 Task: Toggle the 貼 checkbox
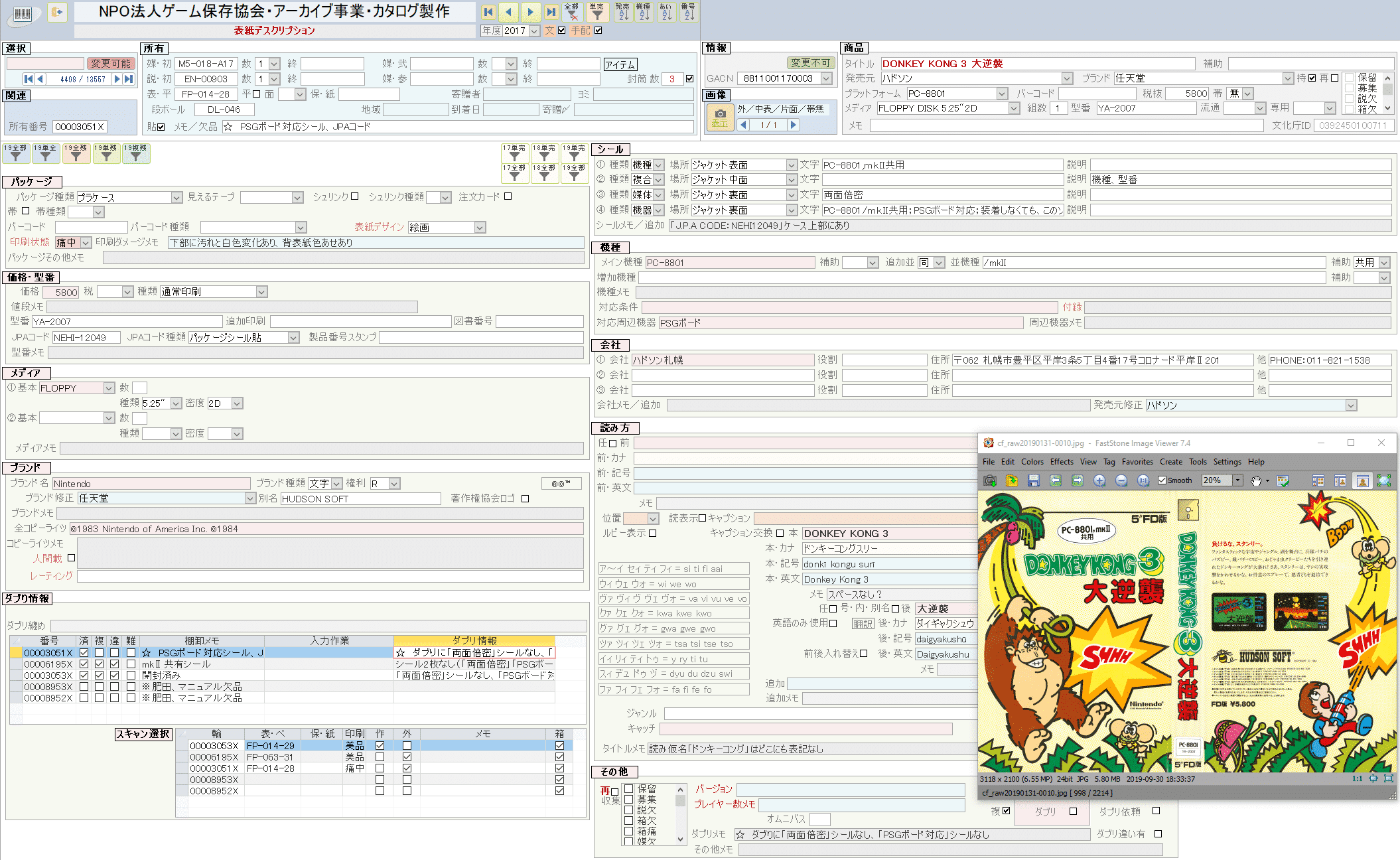coord(161,127)
